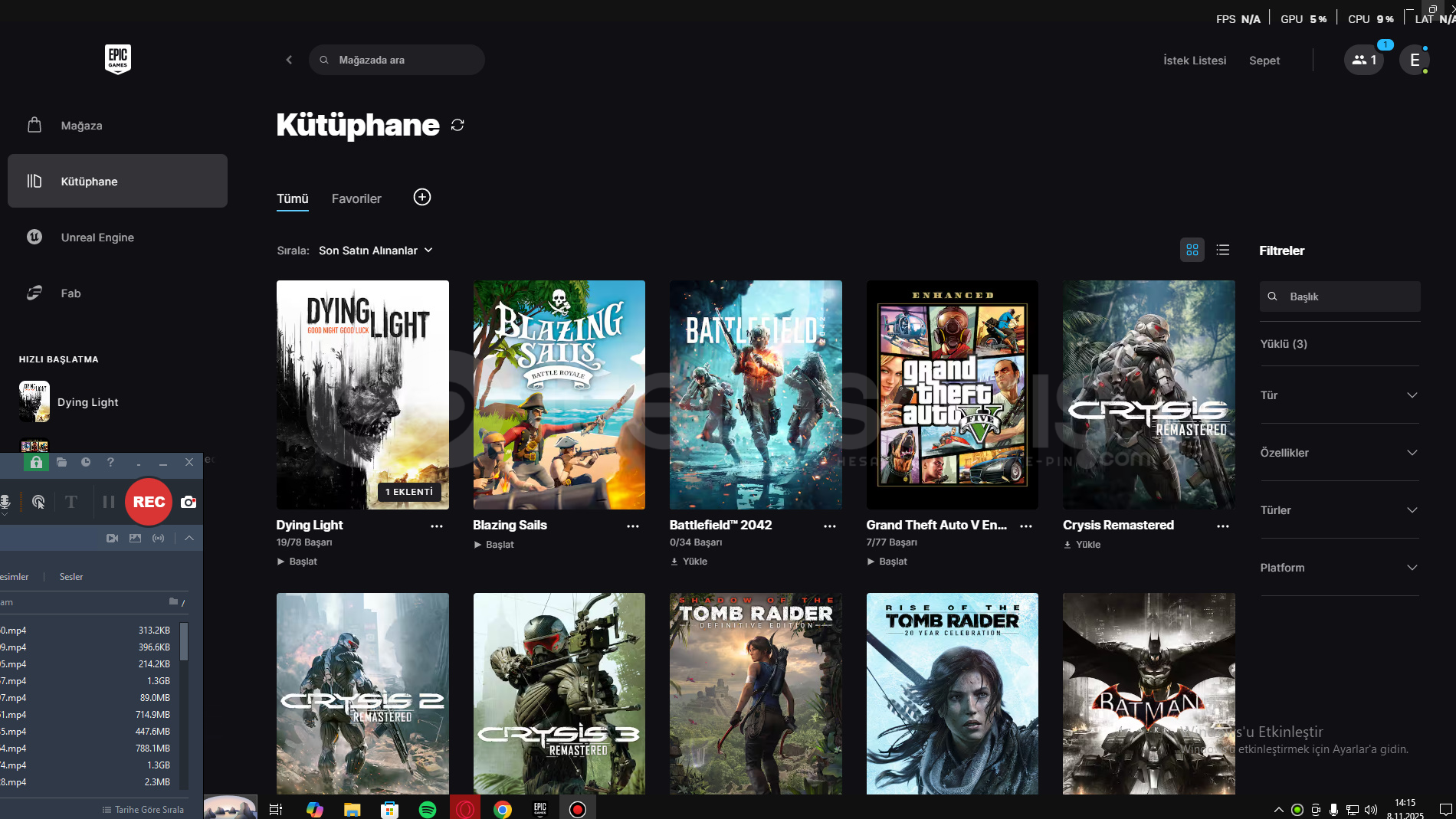Expand the Platform filter section
The height and width of the screenshot is (819, 1456).
click(x=1339, y=568)
